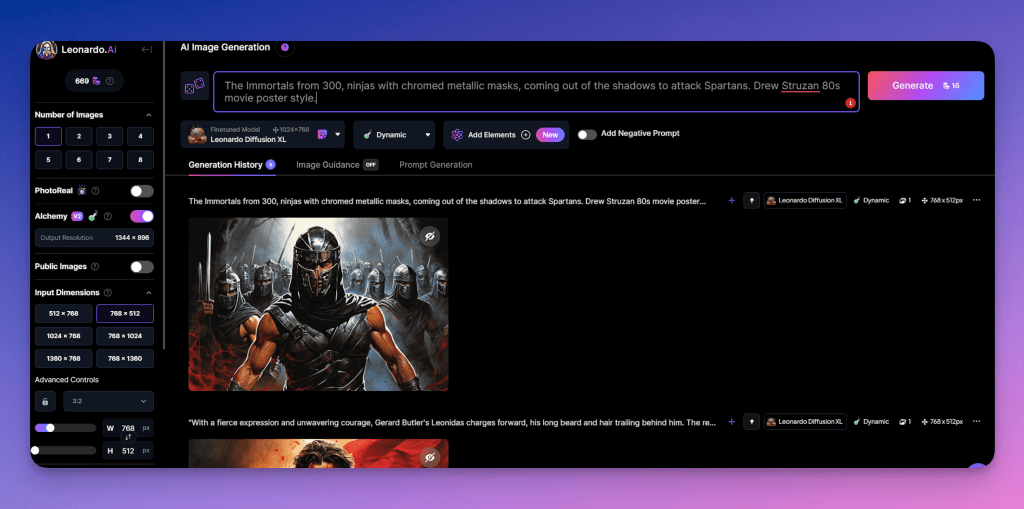
Task: Click the Leonardo.Ai avatar logo
Action: click(x=46, y=50)
